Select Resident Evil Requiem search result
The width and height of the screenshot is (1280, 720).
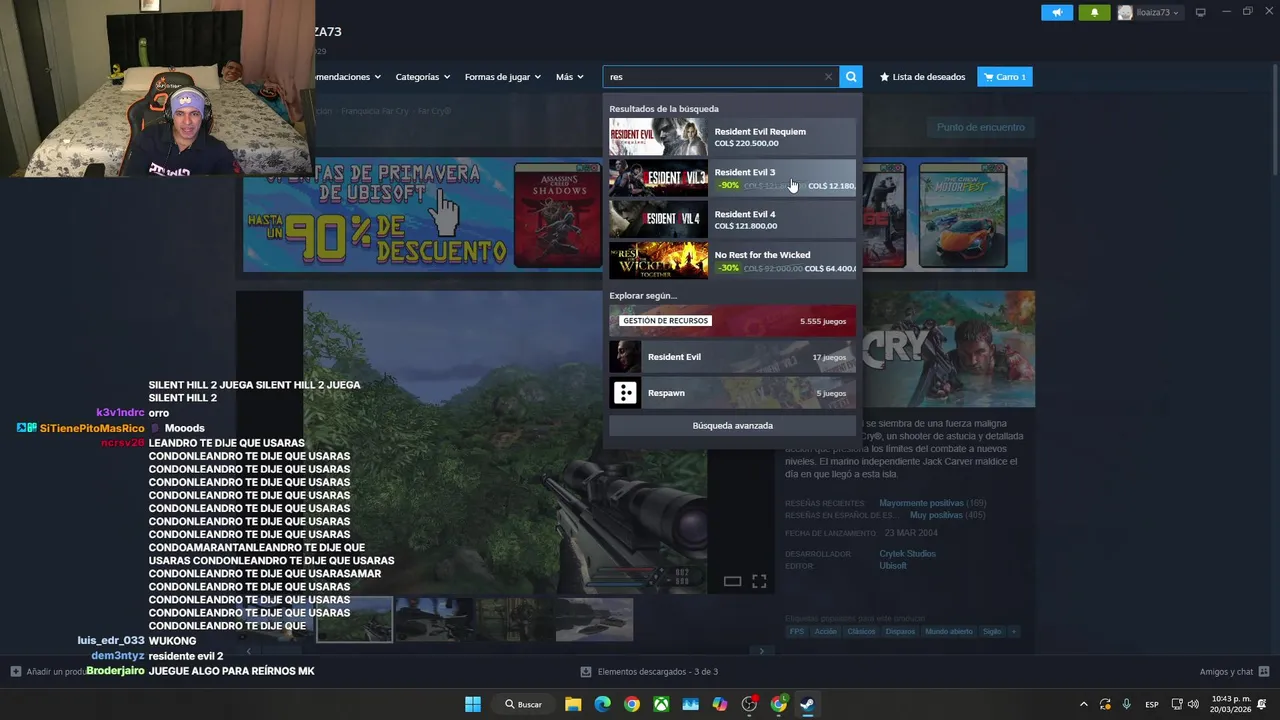click(732, 137)
